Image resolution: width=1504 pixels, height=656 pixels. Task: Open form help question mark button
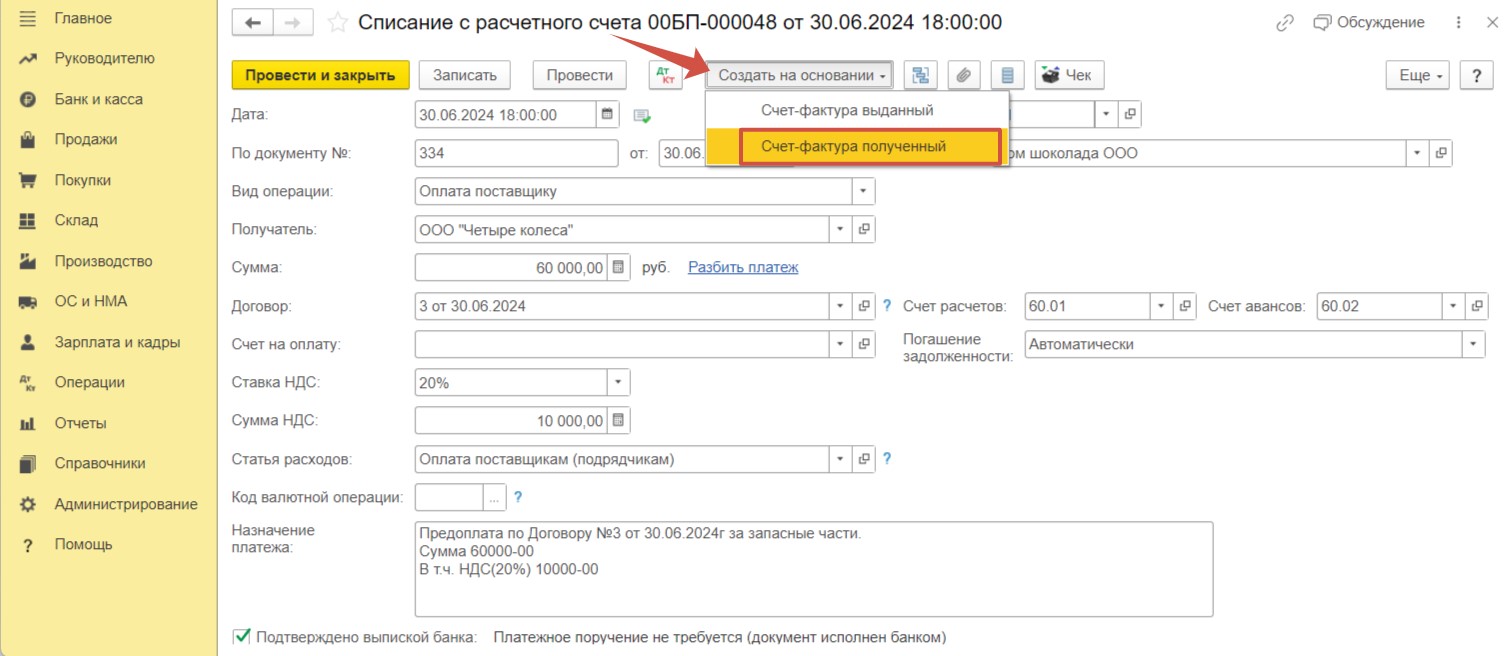point(1476,75)
